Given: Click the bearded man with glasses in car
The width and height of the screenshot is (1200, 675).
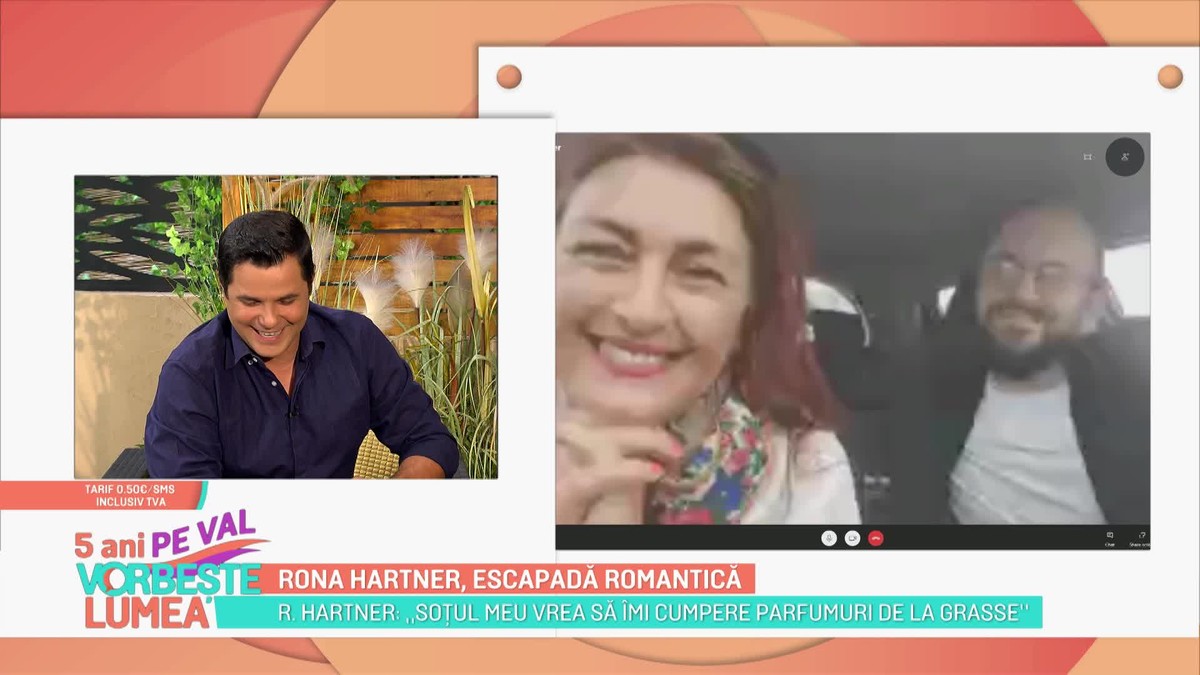Looking at the screenshot, I should pyautogui.click(x=1030, y=360).
